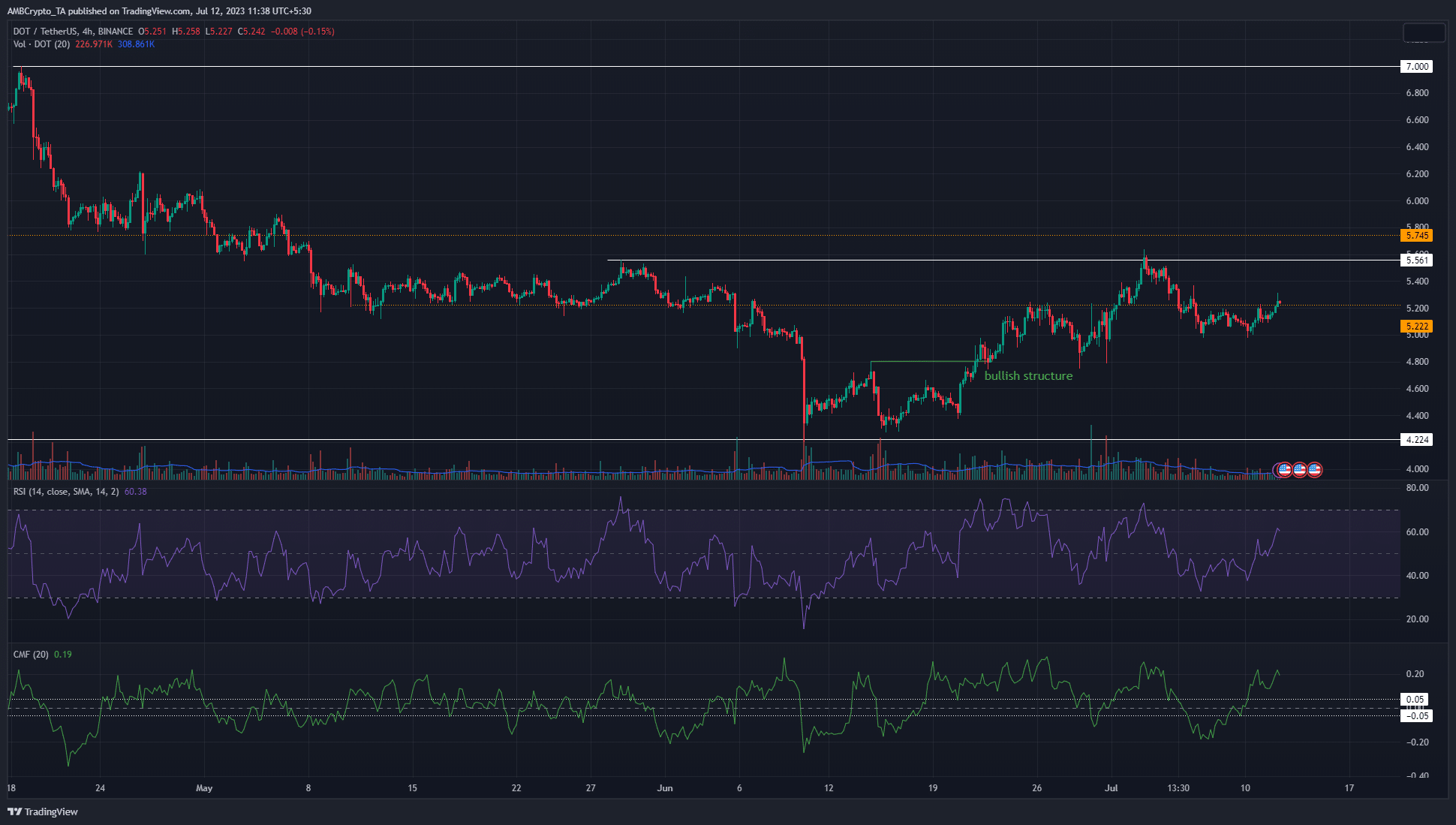This screenshot has width=1456, height=825.
Task: Click the middle US flag event marker
Action: click(x=1299, y=470)
